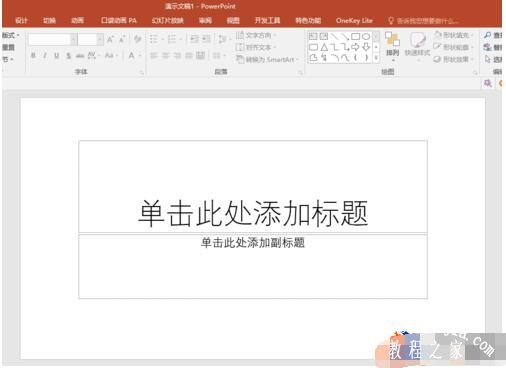
Task: Select the Arrow line shape
Action: pos(345,36)
